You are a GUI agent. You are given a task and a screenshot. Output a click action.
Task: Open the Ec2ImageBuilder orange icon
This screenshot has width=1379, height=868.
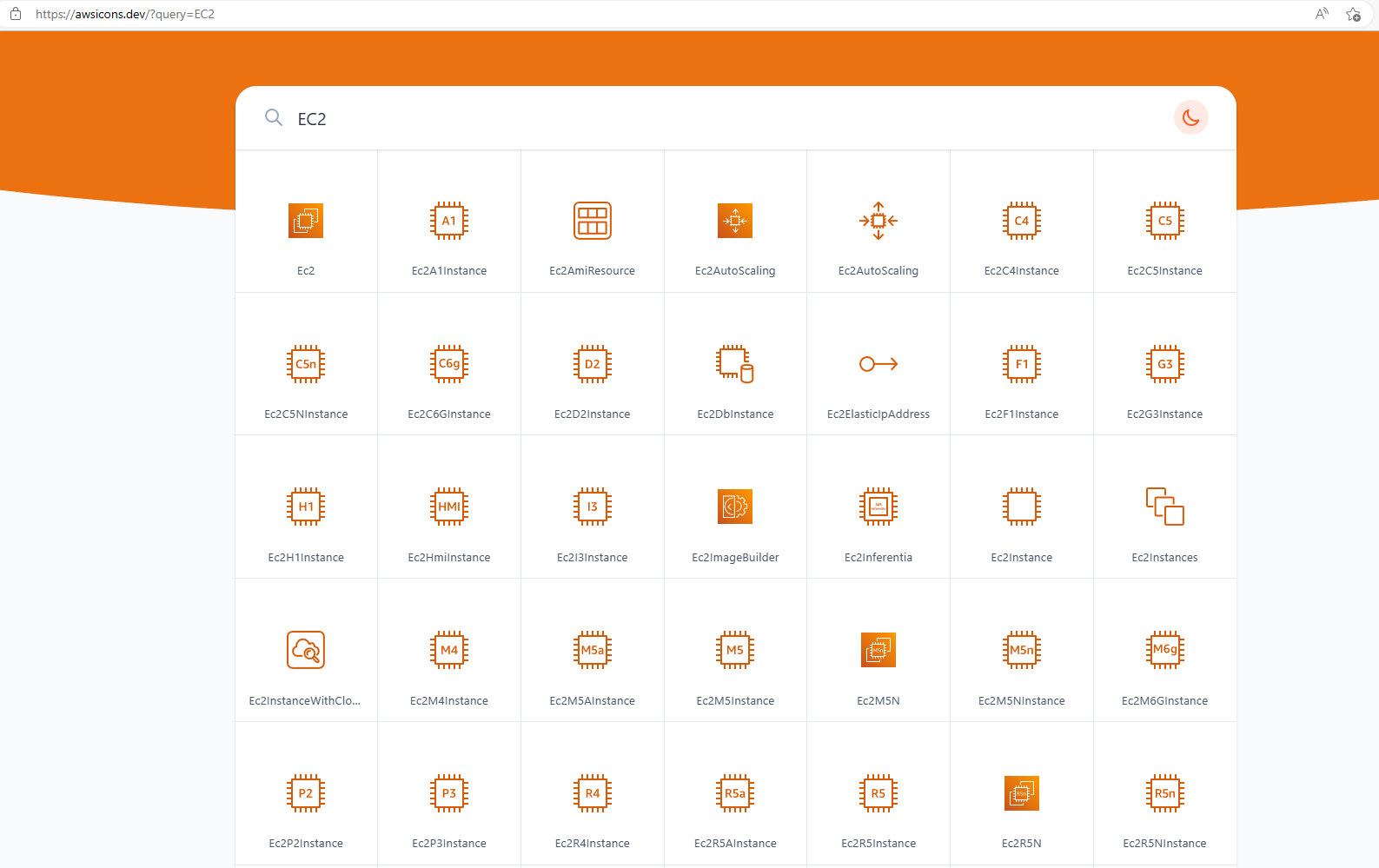click(x=735, y=507)
